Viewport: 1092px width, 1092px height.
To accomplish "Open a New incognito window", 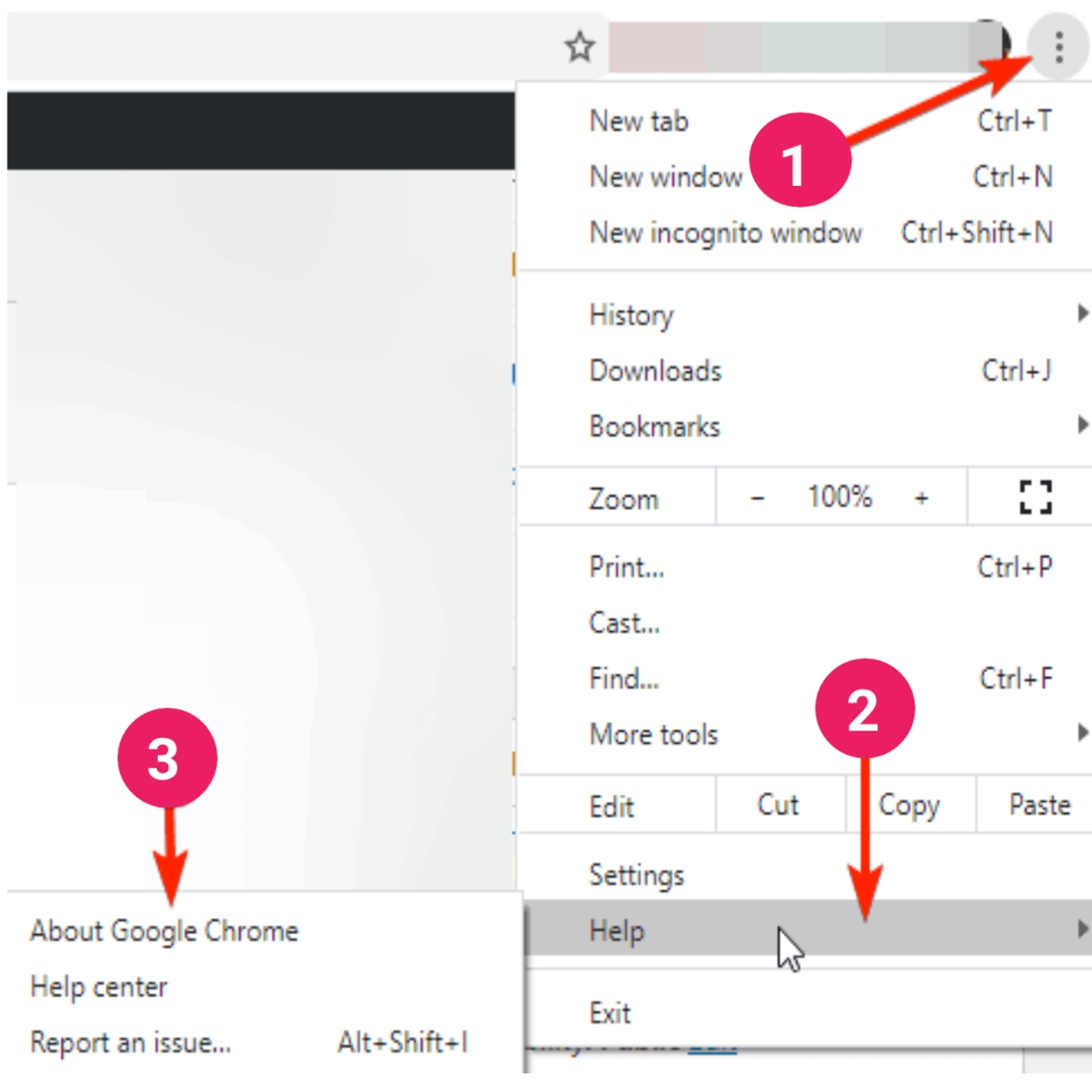I will click(x=725, y=233).
